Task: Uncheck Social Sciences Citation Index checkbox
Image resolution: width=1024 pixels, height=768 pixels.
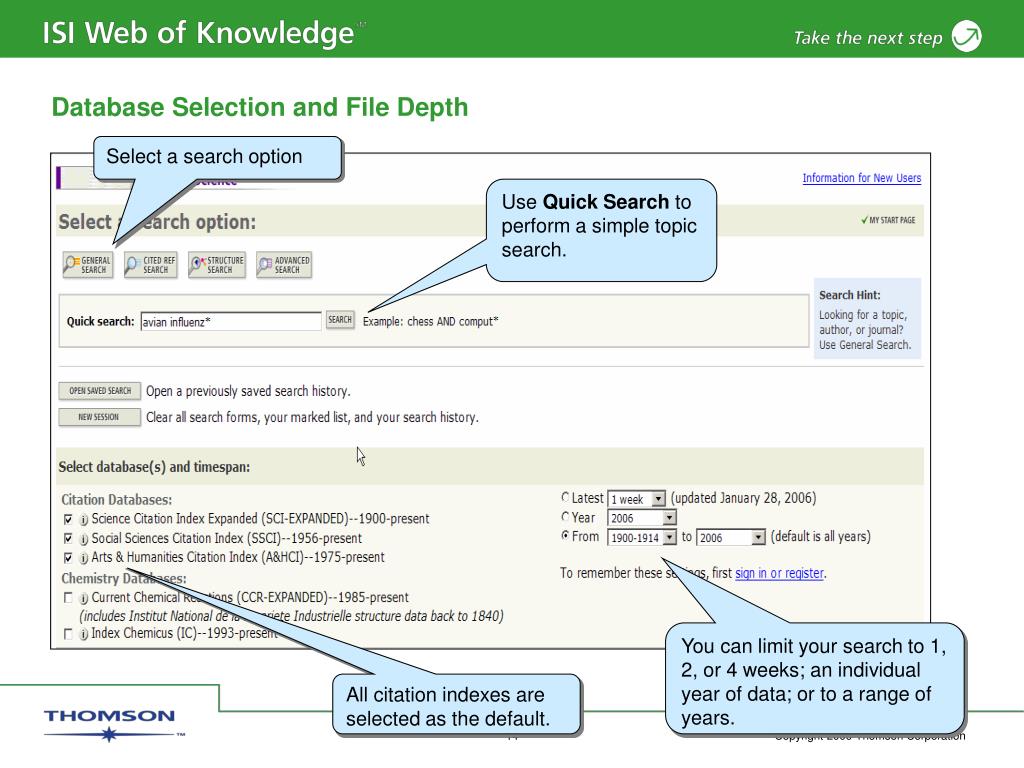Action: point(68,539)
